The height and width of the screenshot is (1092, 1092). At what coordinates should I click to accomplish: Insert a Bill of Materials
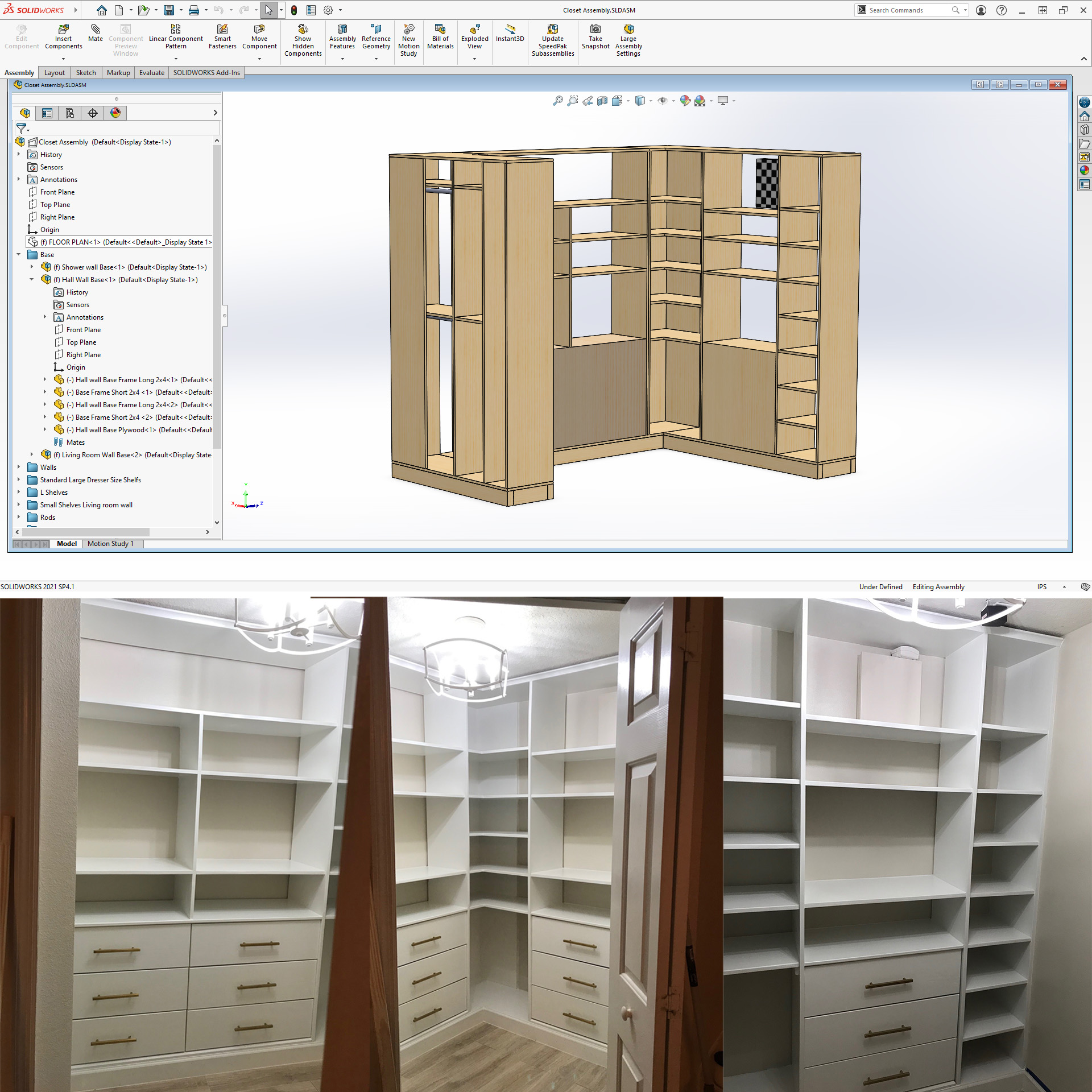440,37
